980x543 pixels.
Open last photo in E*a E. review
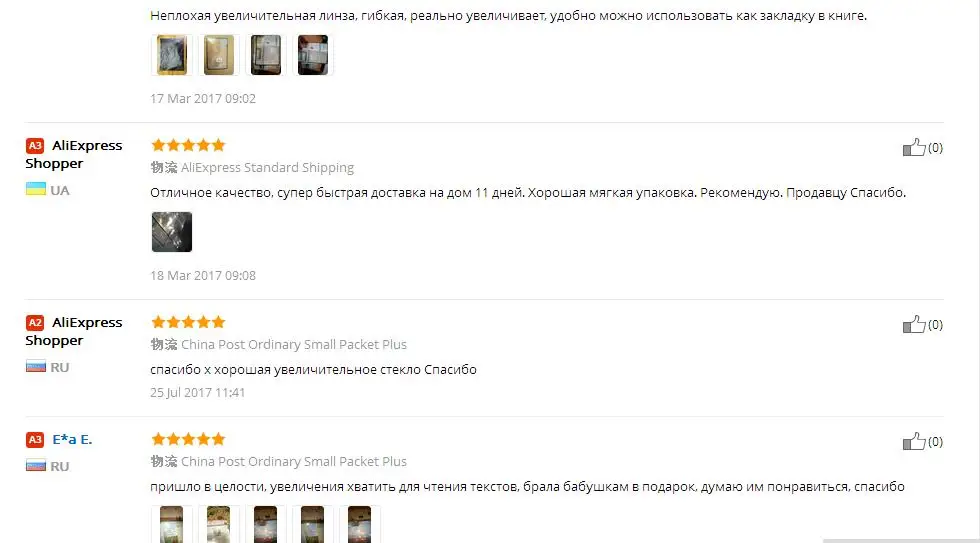coord(359,524)
